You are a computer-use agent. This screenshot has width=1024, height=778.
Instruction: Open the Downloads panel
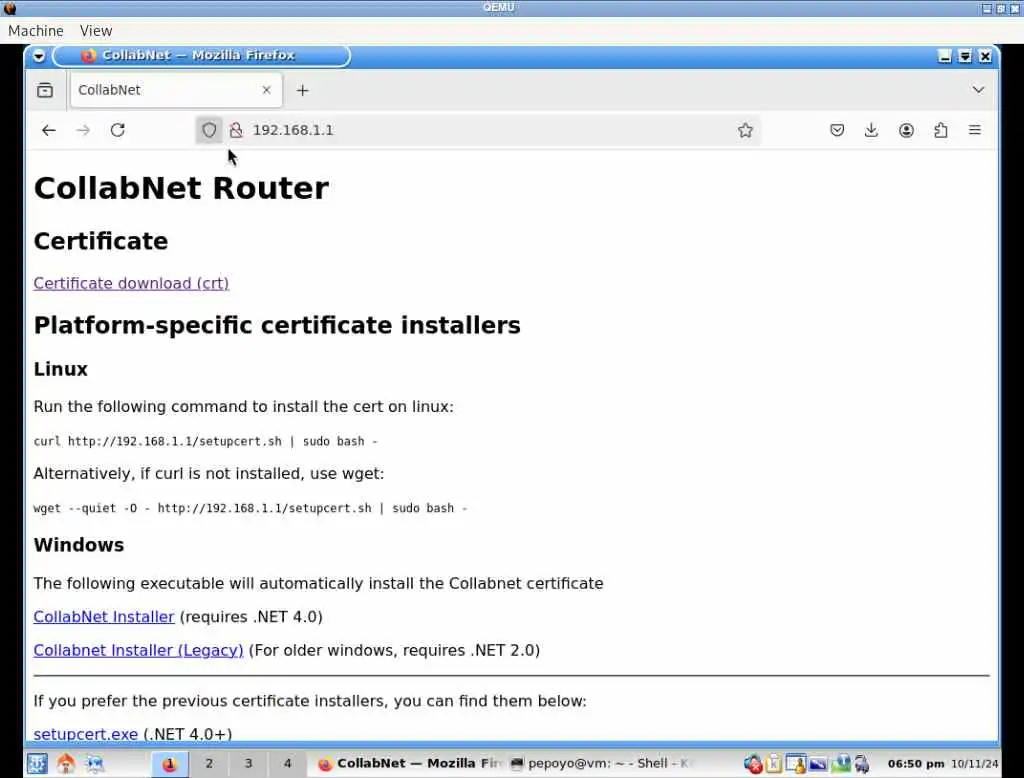point(871,130)
